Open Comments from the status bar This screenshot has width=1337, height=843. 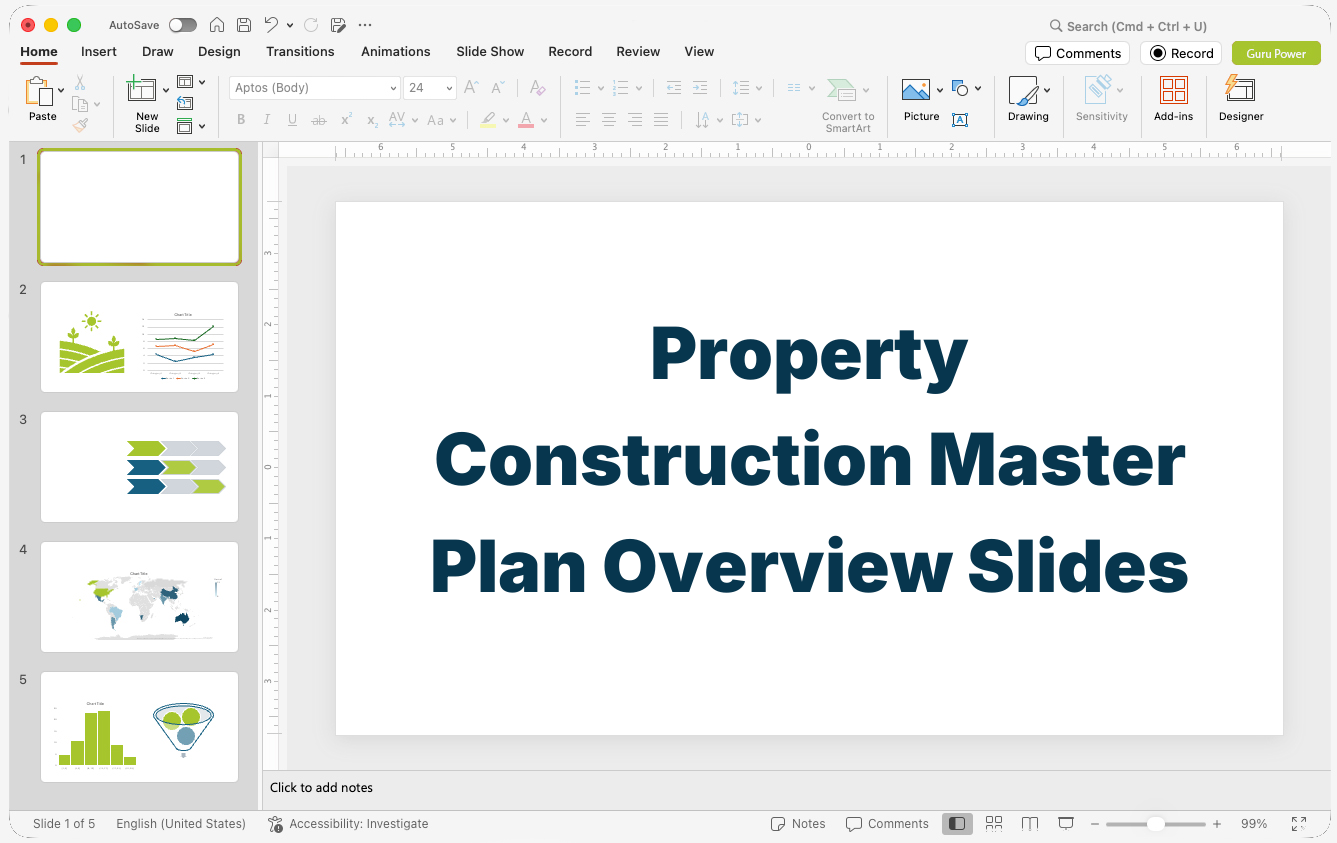click(x=887, y=824)
